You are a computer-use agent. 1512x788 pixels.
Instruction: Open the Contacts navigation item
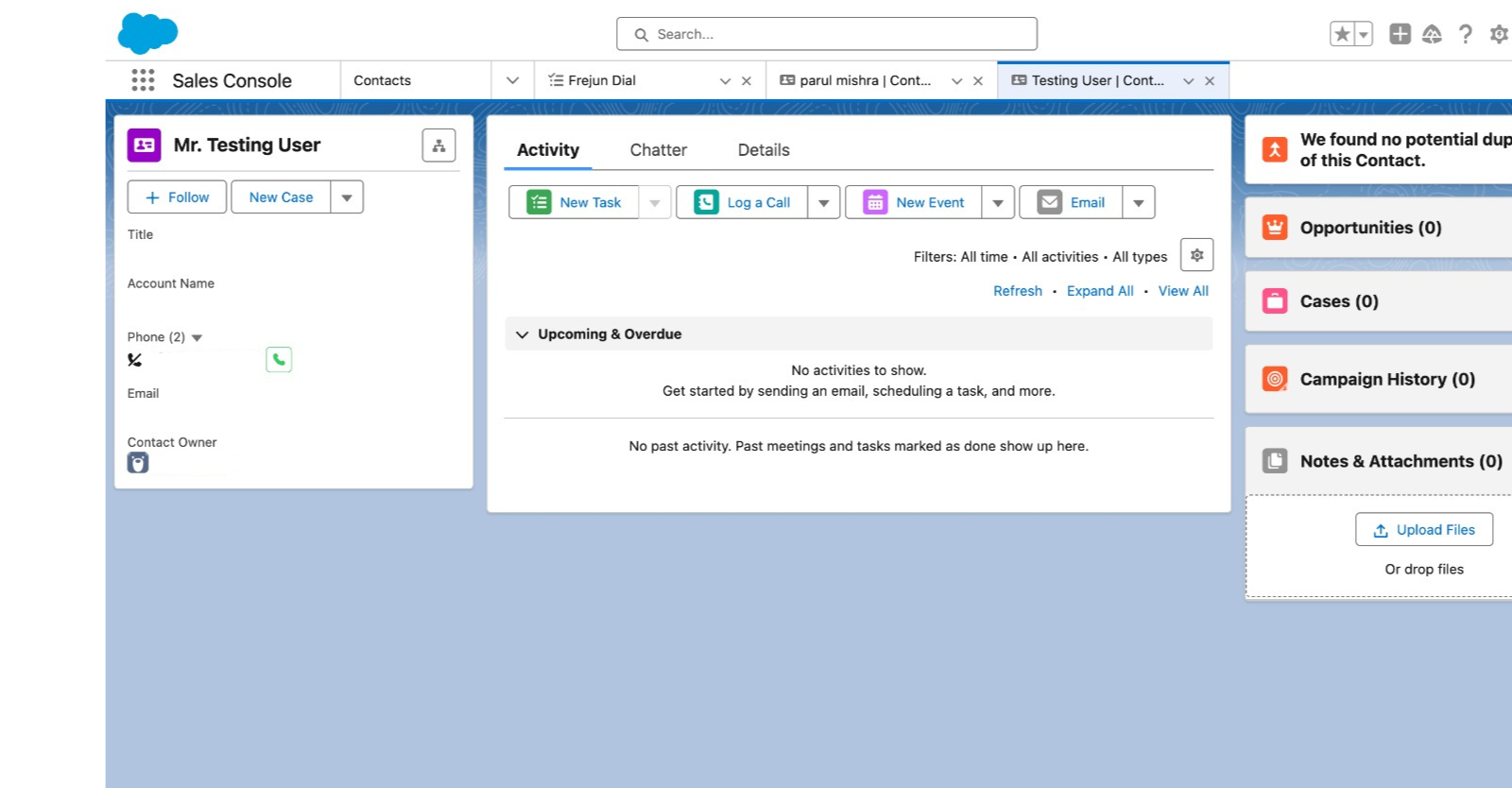382,80
